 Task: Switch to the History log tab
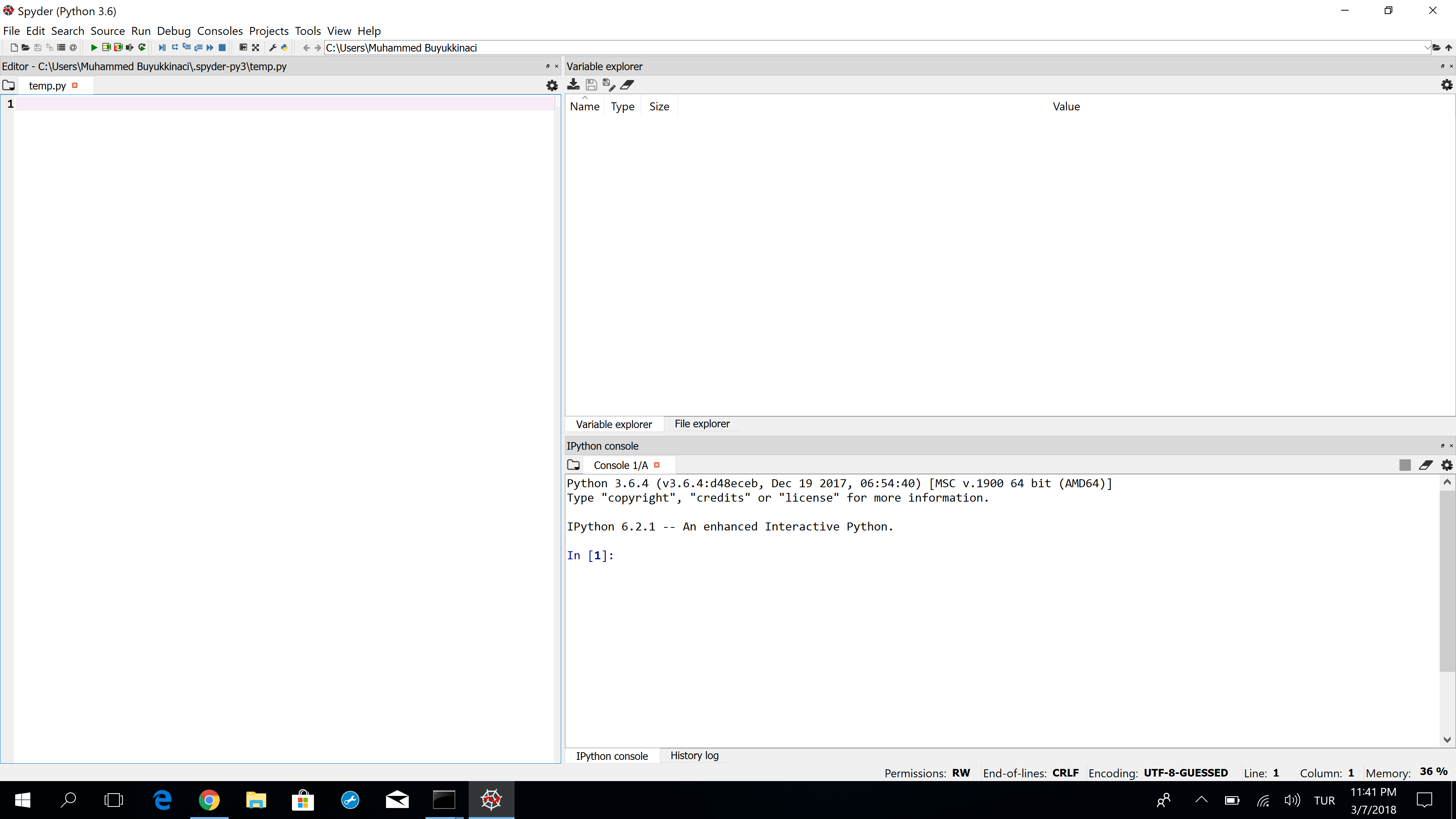coord(694,756)
